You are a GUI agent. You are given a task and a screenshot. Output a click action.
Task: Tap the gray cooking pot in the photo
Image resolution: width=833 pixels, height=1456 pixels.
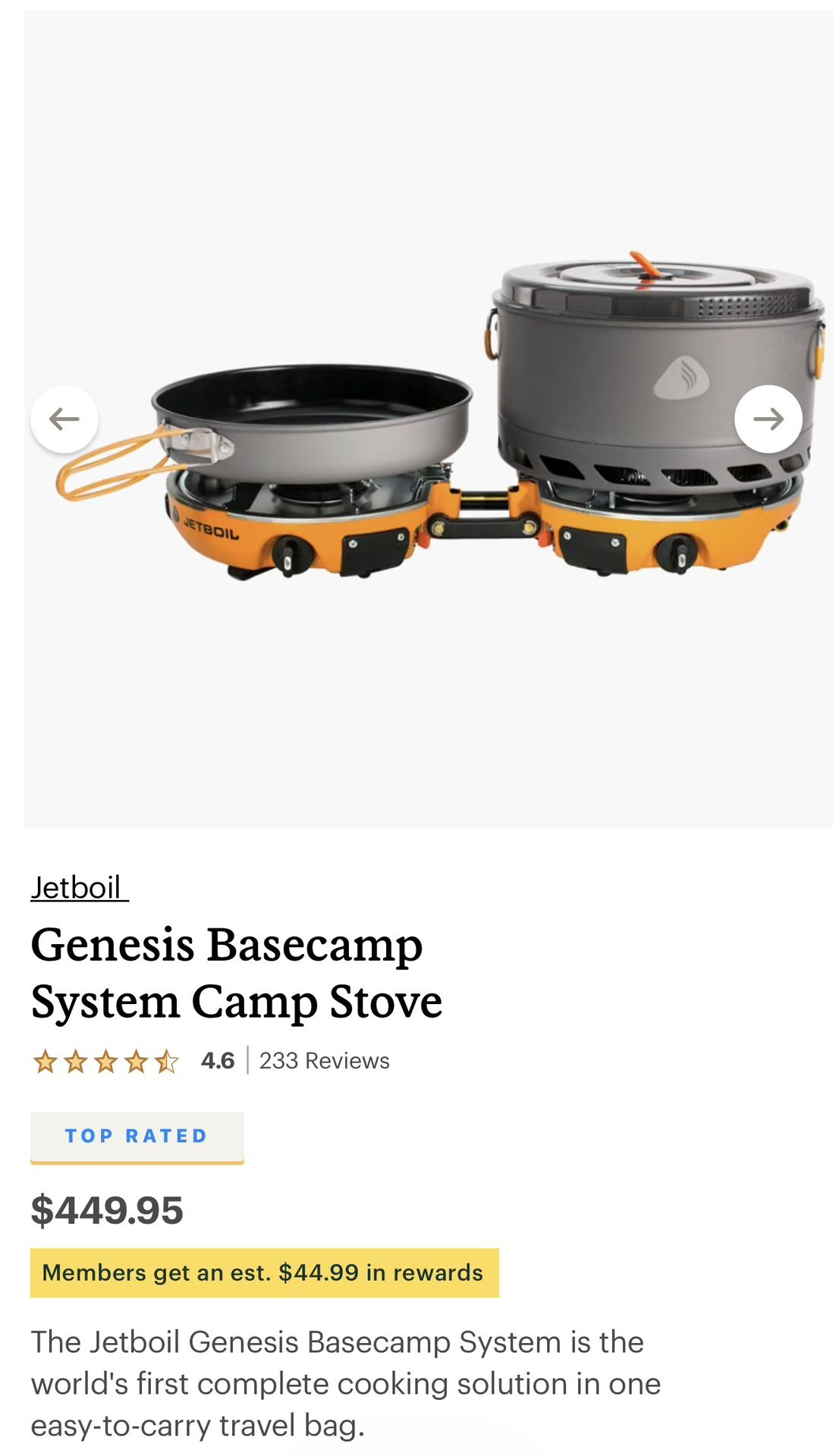(x=657, y=372)
